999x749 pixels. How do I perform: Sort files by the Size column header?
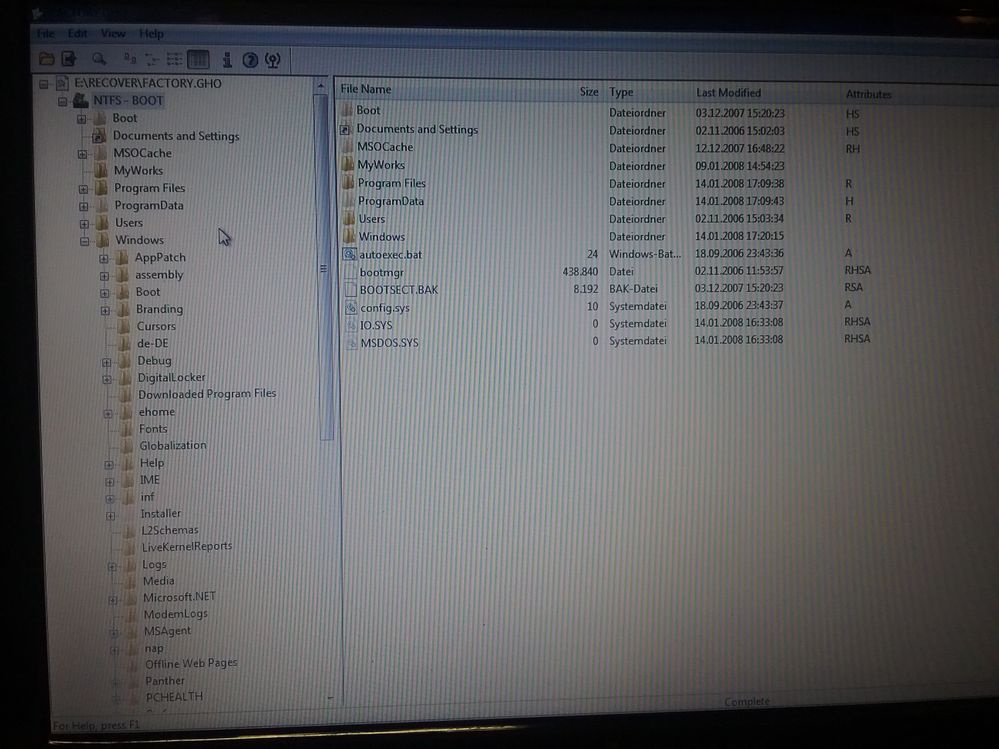point(587,92)
